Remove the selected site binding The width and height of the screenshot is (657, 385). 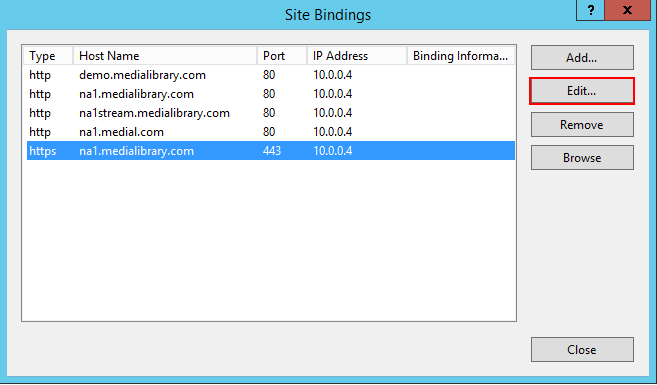click(x=582, y=124)
